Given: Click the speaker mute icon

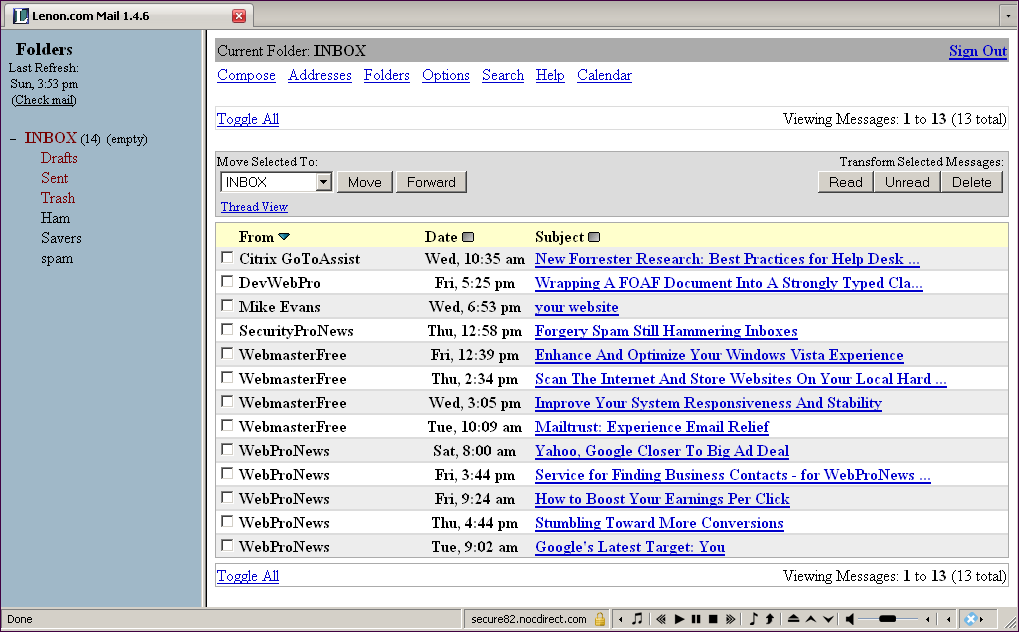Looking at the screenshot, I should click(x=849, y=619).
